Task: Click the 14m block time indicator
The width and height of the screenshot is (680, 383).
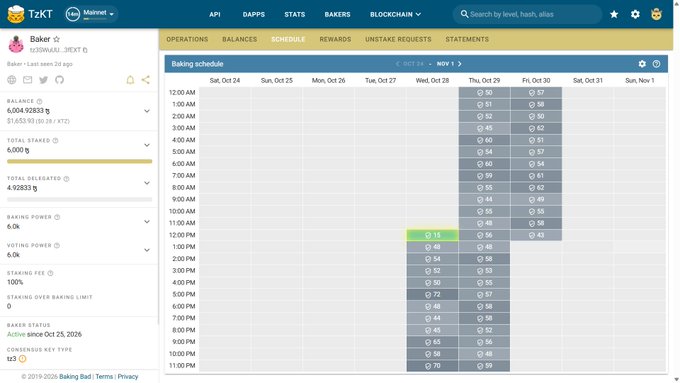Action: coord(72,14)
